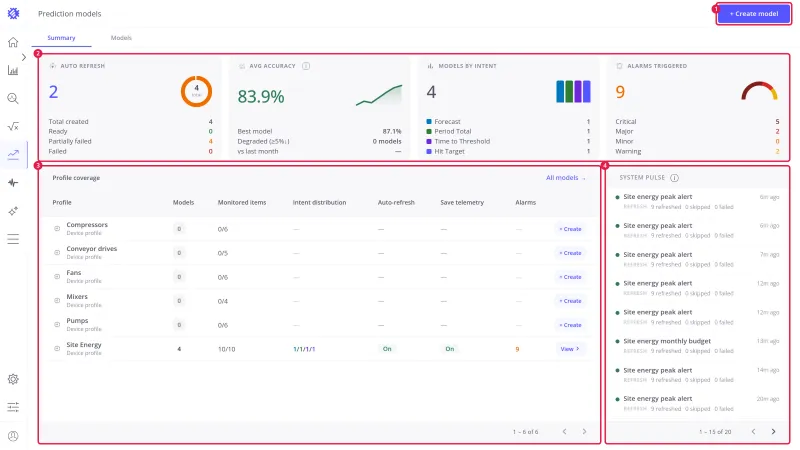The height and width of the screenshot is (450, 800).
Task: Click the Site Energy intent distribution 1/1/1/1
Action: point(304,349)
